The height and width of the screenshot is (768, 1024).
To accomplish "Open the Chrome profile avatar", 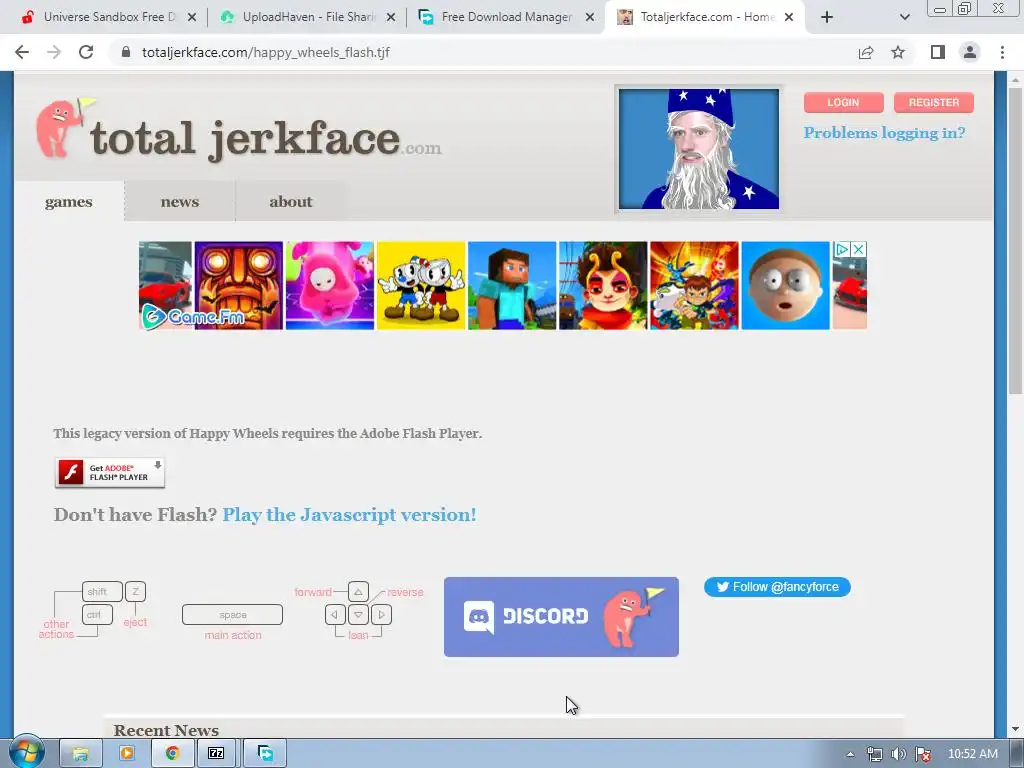I will tap(970, 52).
